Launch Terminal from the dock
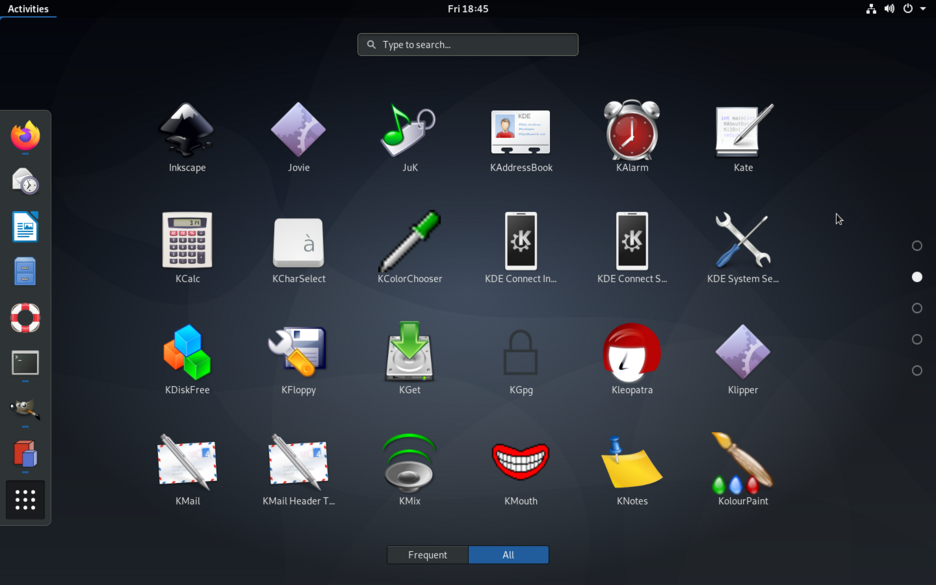The height and width of the screenshot is (585, 936). (25, 363)
